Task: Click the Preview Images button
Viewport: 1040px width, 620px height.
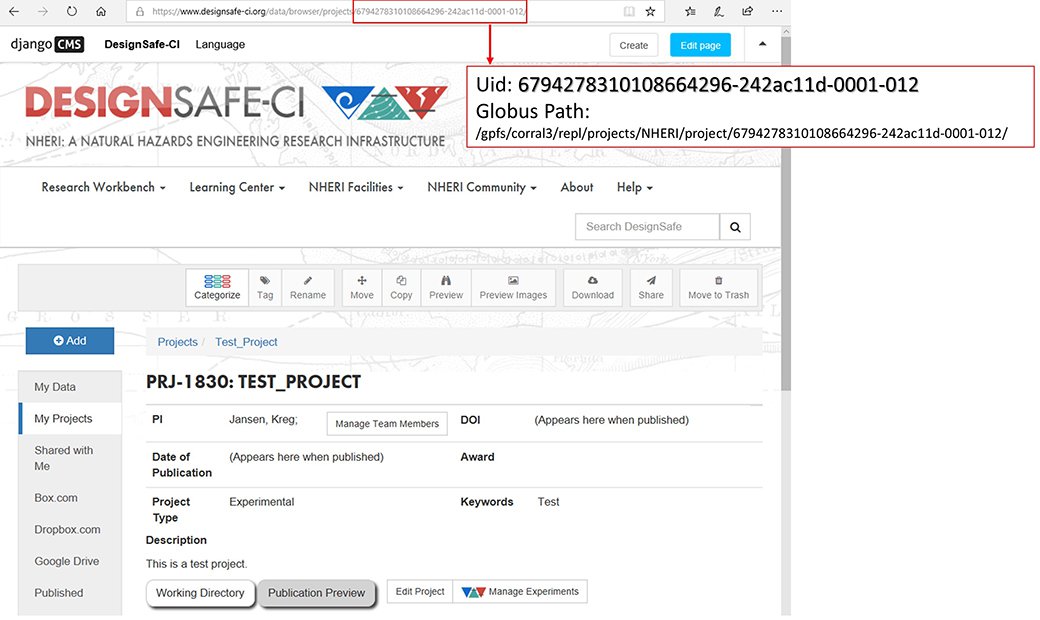Action: pos(513,288)
